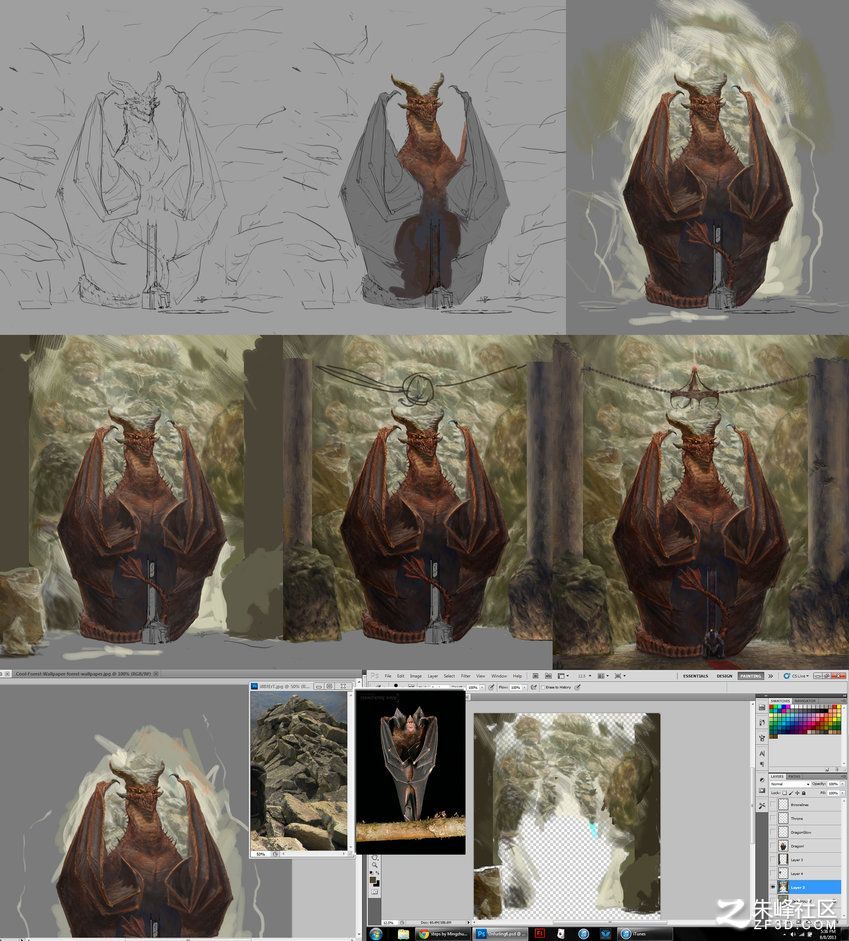Create a new swatch in Swatches panel
Viewport: 849px width, 941px height.
point(829,769)
